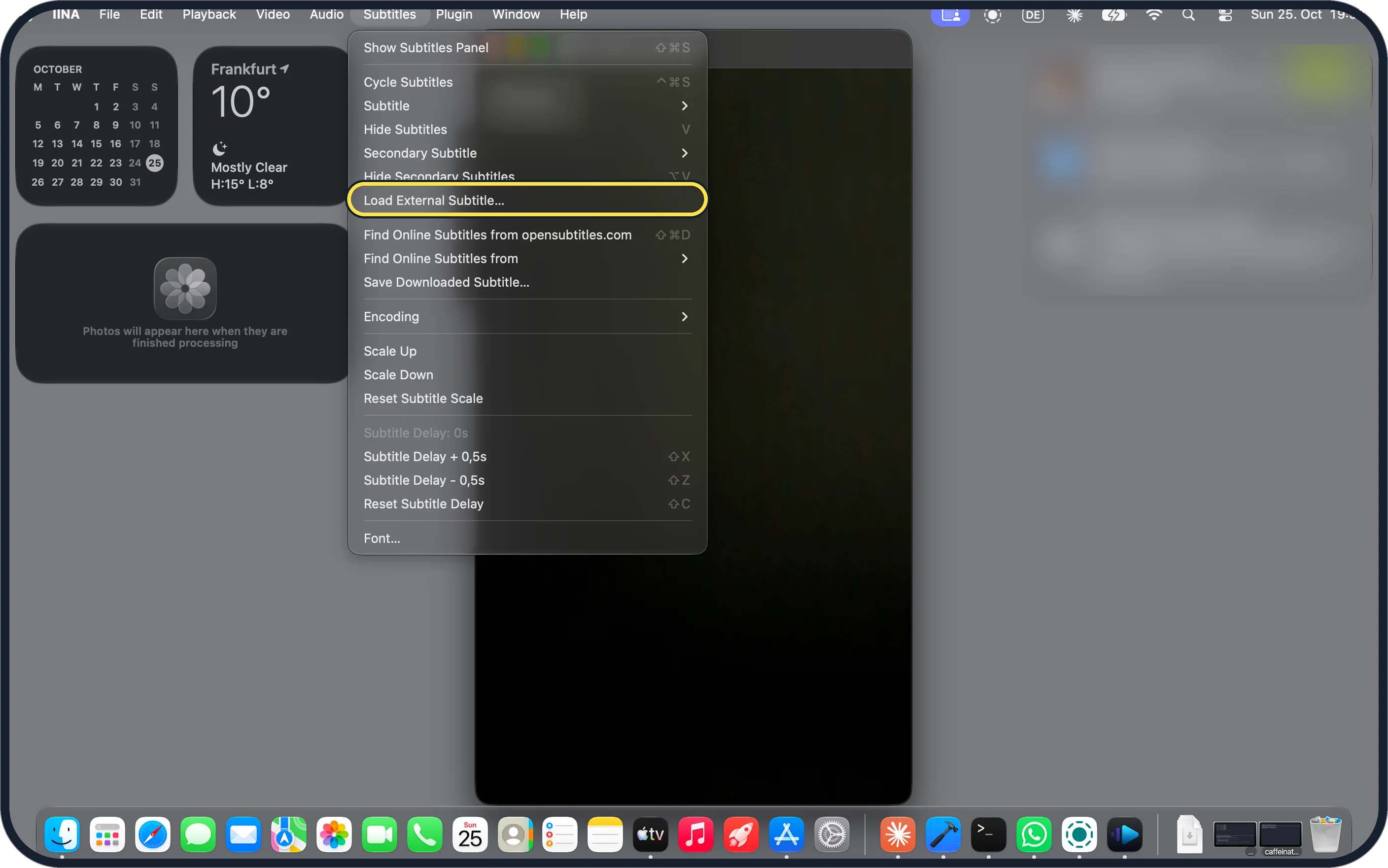Open Calendar icon showing 25
The height and width of the screenshot is (868, 1388).
(470, 834)
